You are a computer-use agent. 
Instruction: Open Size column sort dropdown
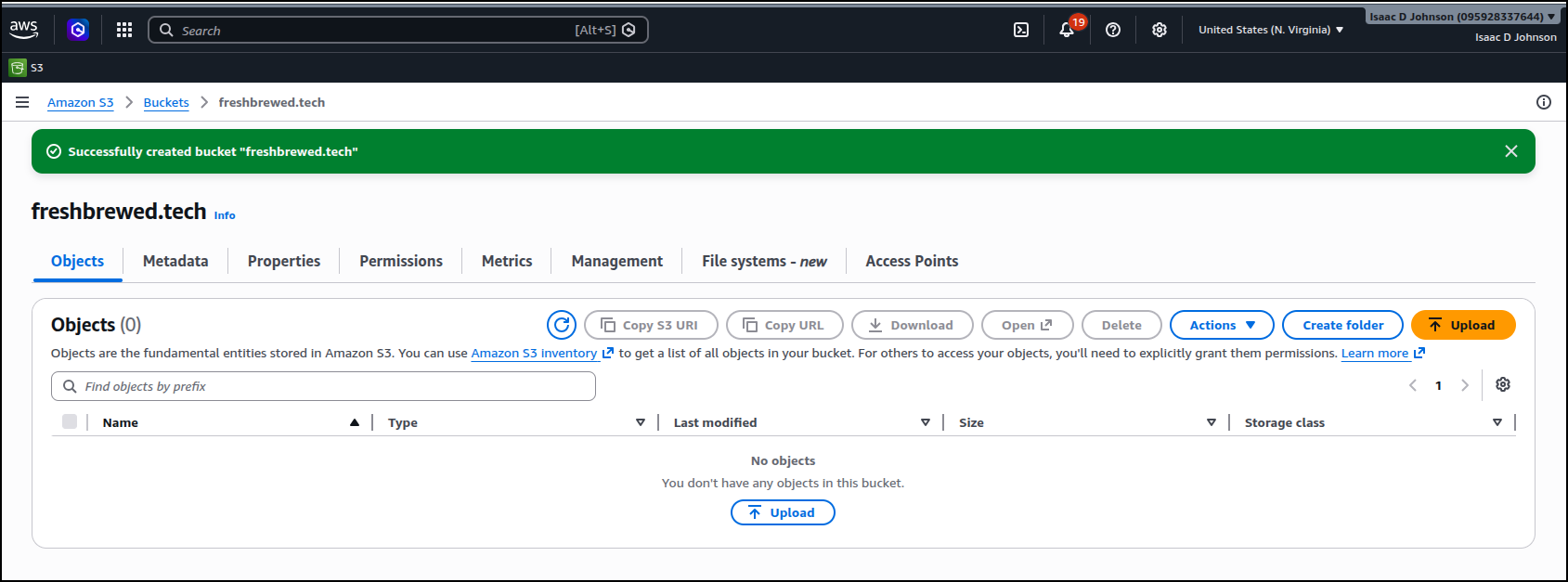(x=1212, y=422)
